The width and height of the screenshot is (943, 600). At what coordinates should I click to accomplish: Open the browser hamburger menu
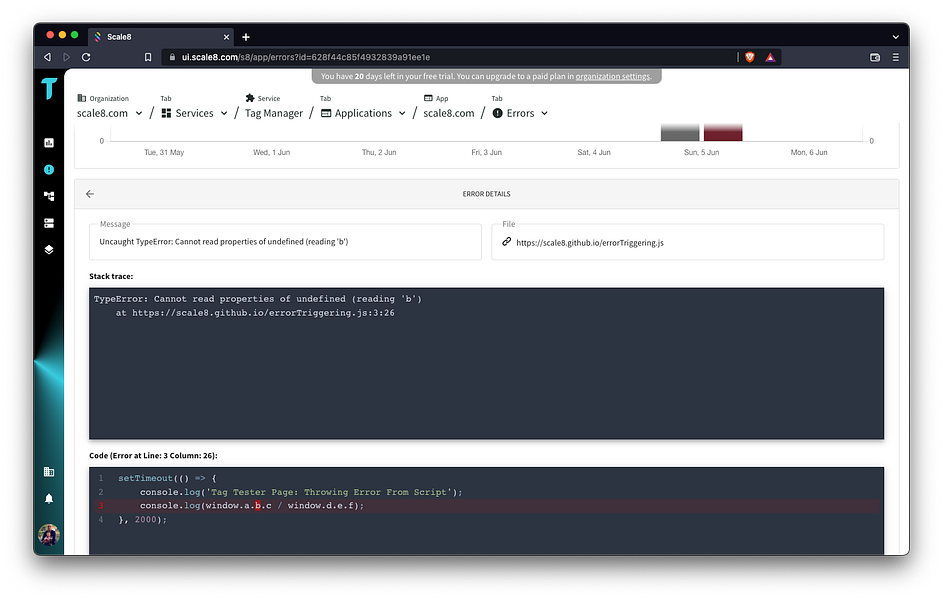(x=895, y=57)
